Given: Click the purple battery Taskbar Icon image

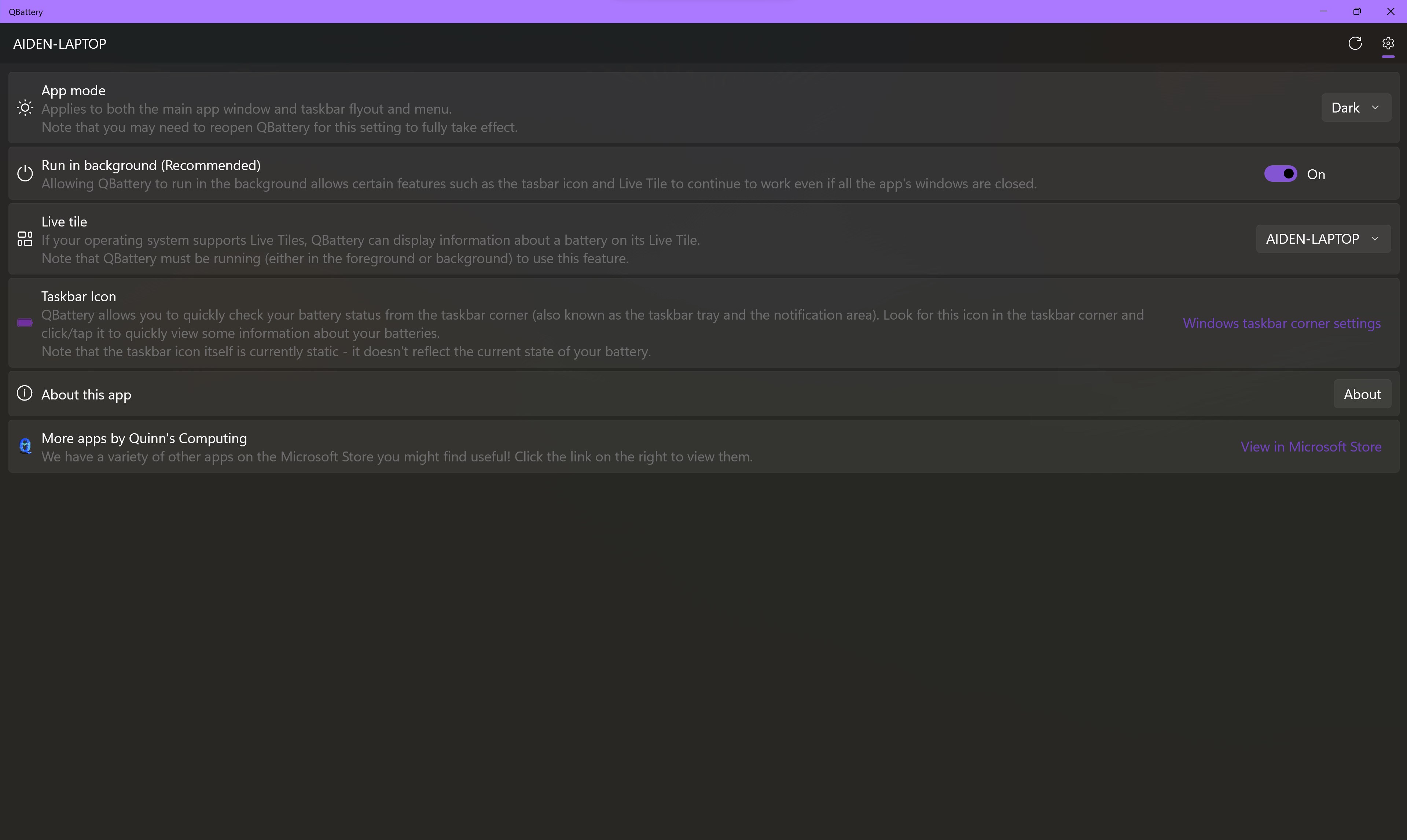Looking at the screenshot, I should point(25,323).
